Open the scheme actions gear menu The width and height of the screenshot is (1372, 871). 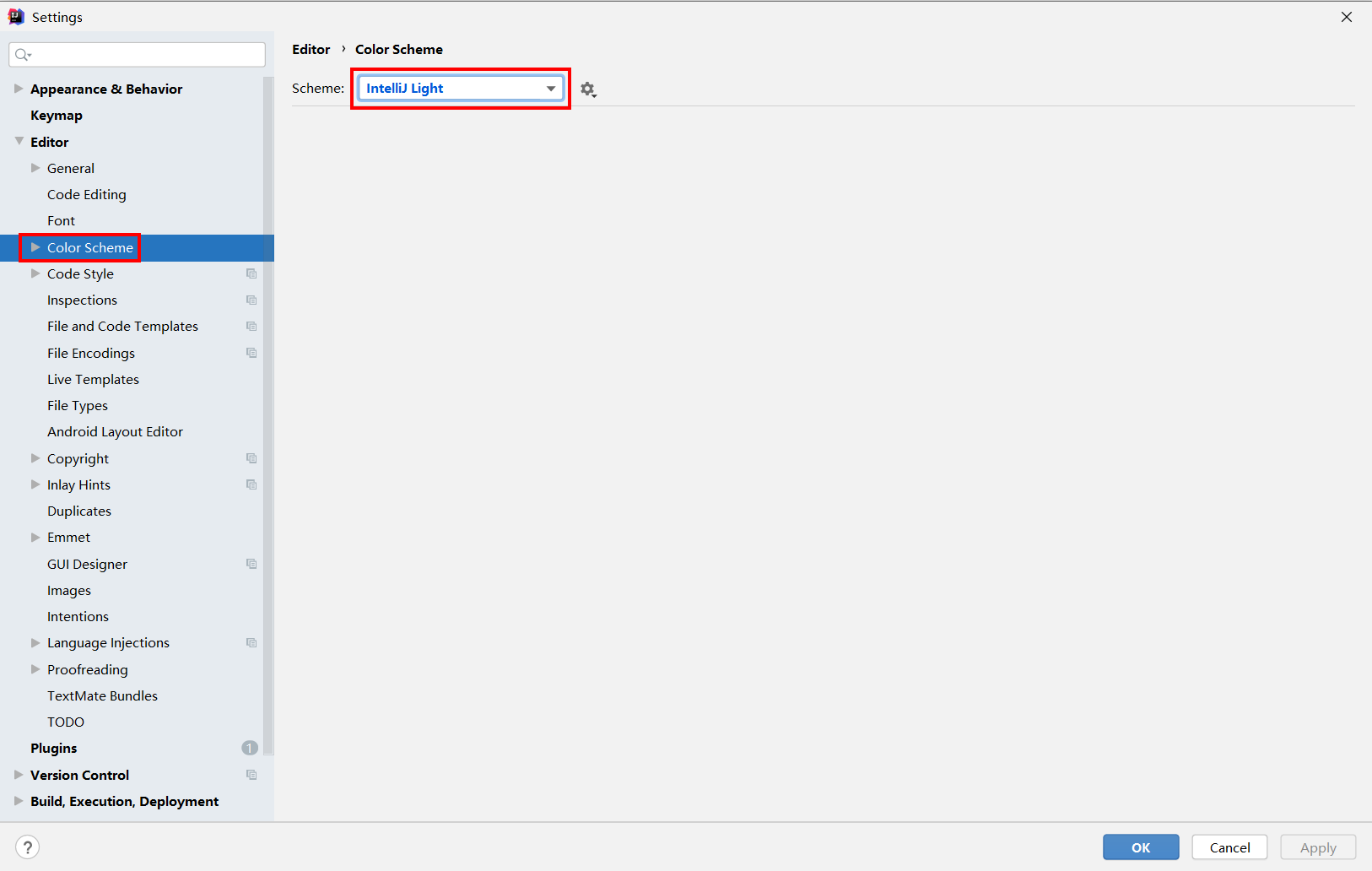(x=588, y=89)
